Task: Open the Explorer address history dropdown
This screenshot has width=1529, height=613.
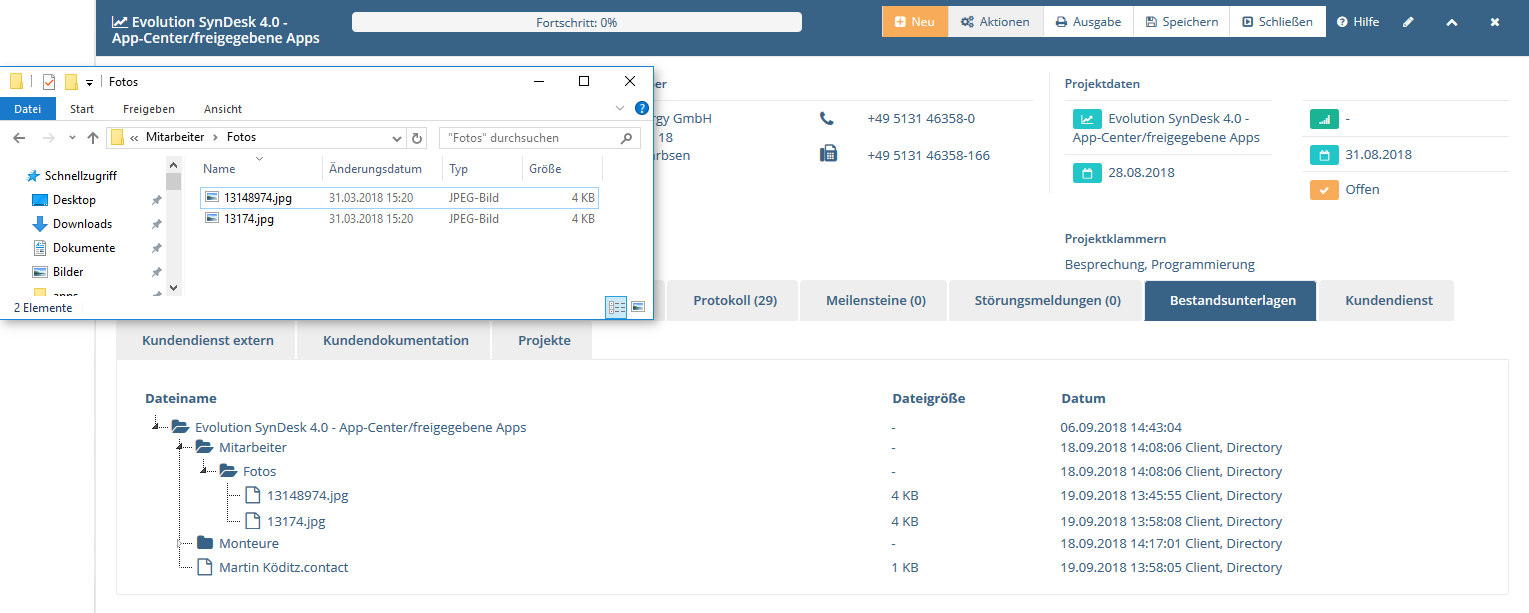Action: point(397,137)
